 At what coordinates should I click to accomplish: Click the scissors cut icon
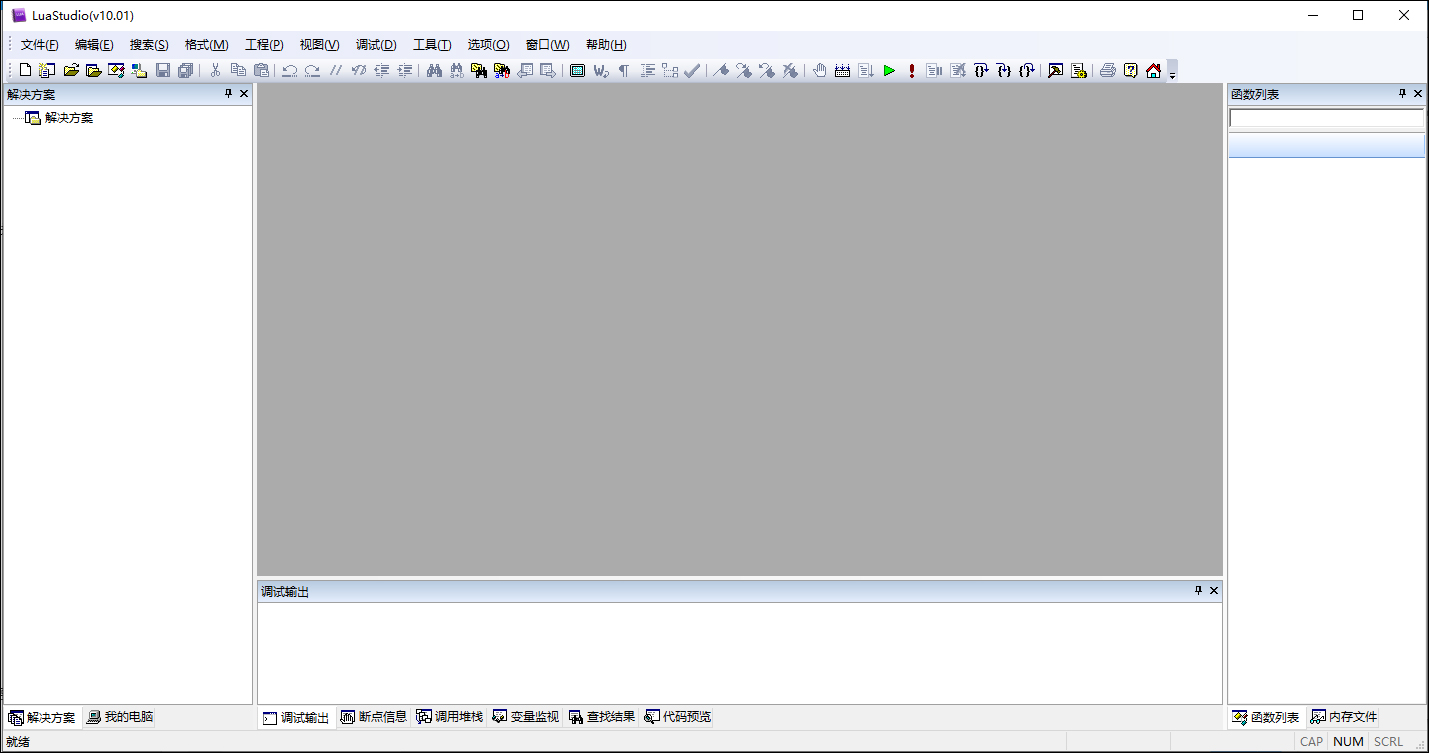(x=215, y=70)
